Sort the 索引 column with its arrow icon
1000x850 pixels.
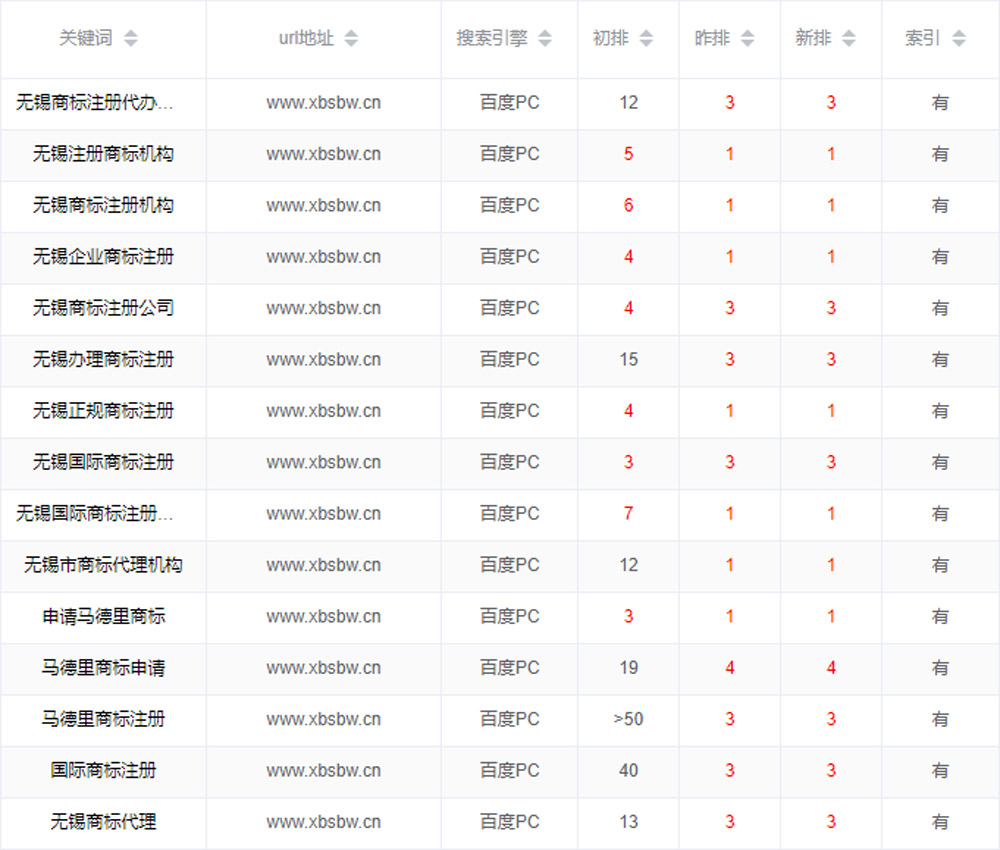click(959, 39)
